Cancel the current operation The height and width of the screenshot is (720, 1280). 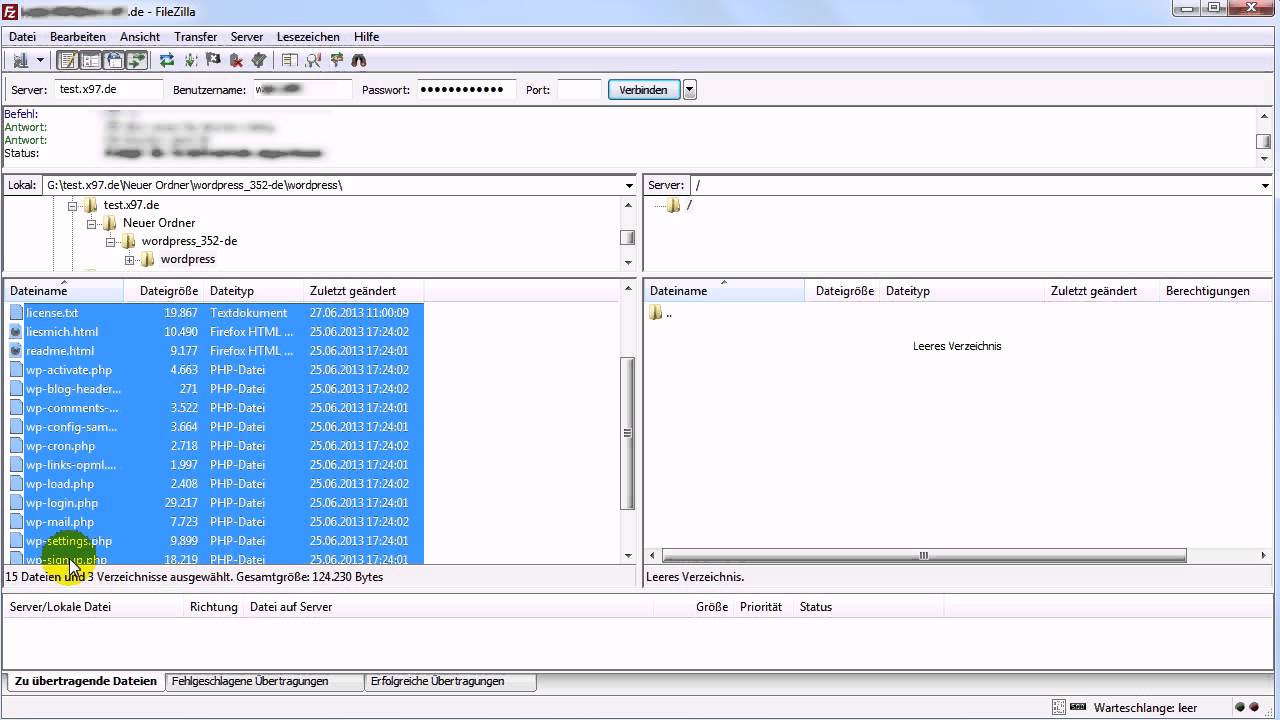213,60
